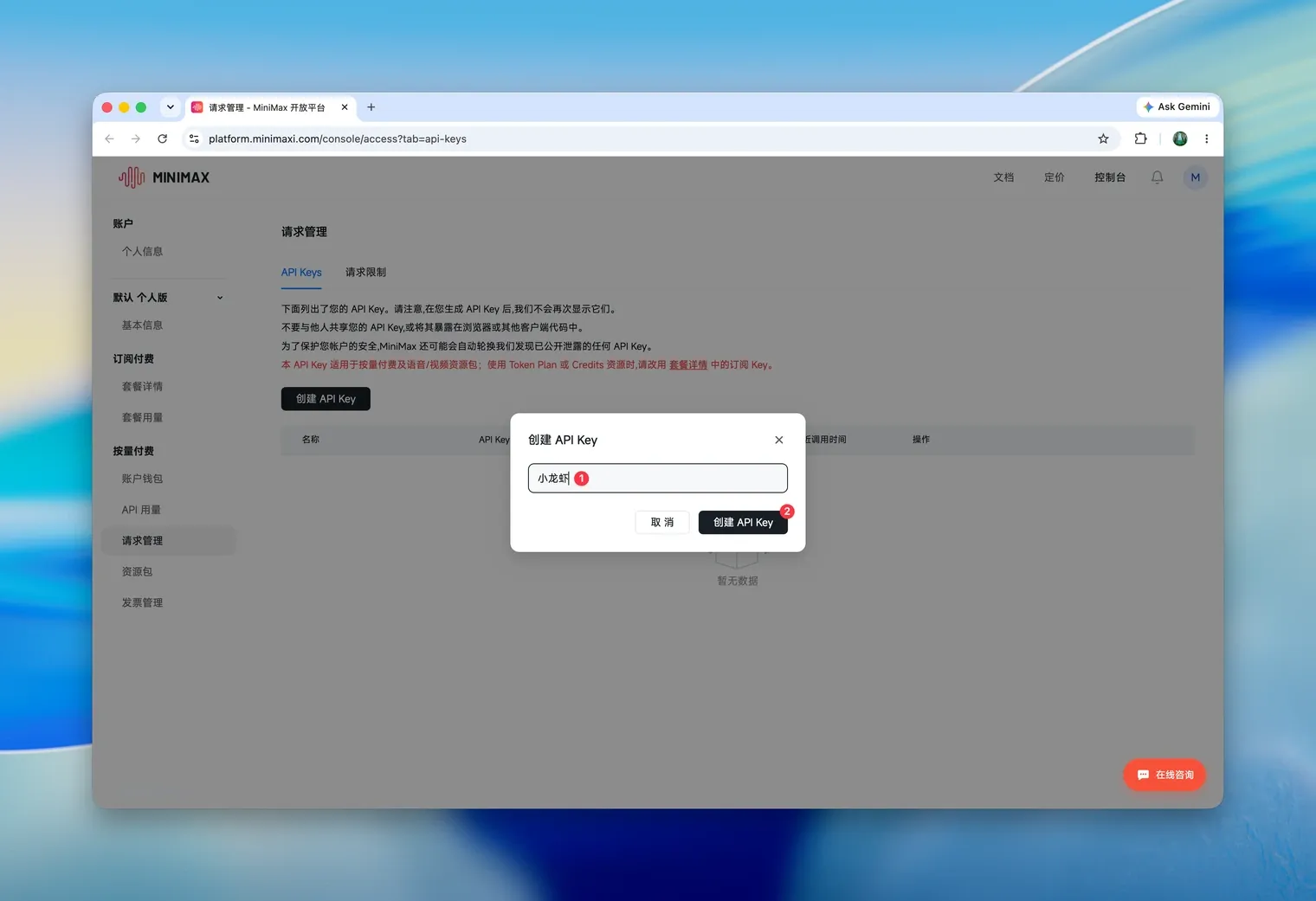The height and width of the screenshot is (901, 1316).
Task: Click the page's 创建 API Key button
Action: tap(326, 399)
